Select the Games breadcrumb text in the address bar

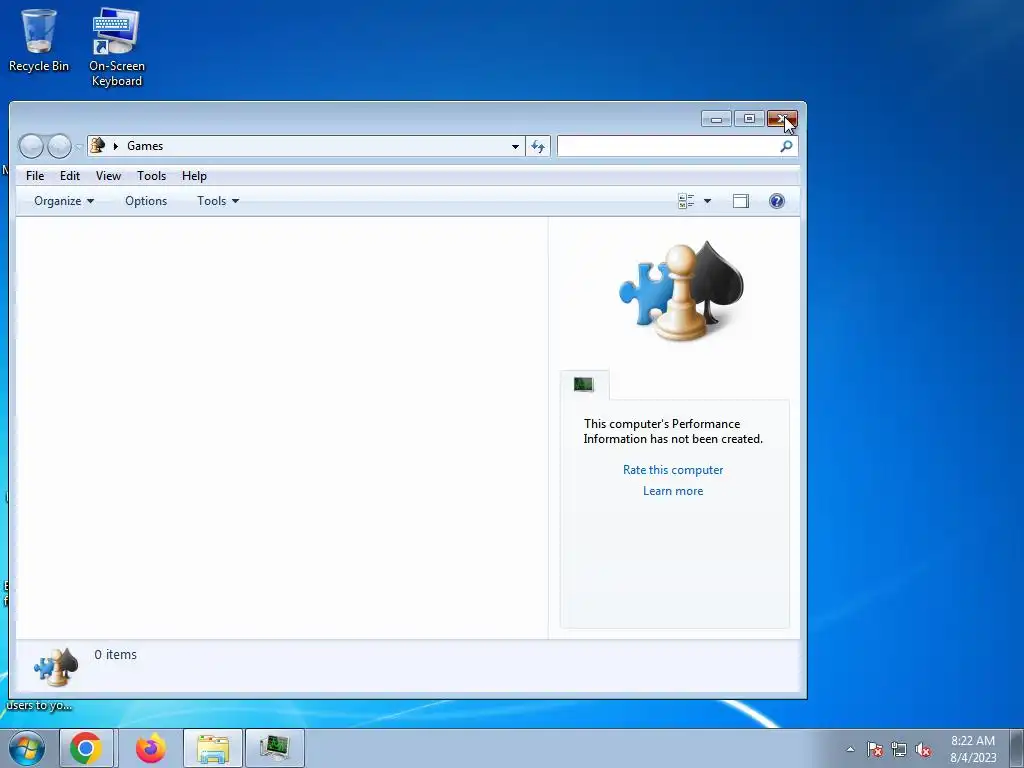point(145,146)
